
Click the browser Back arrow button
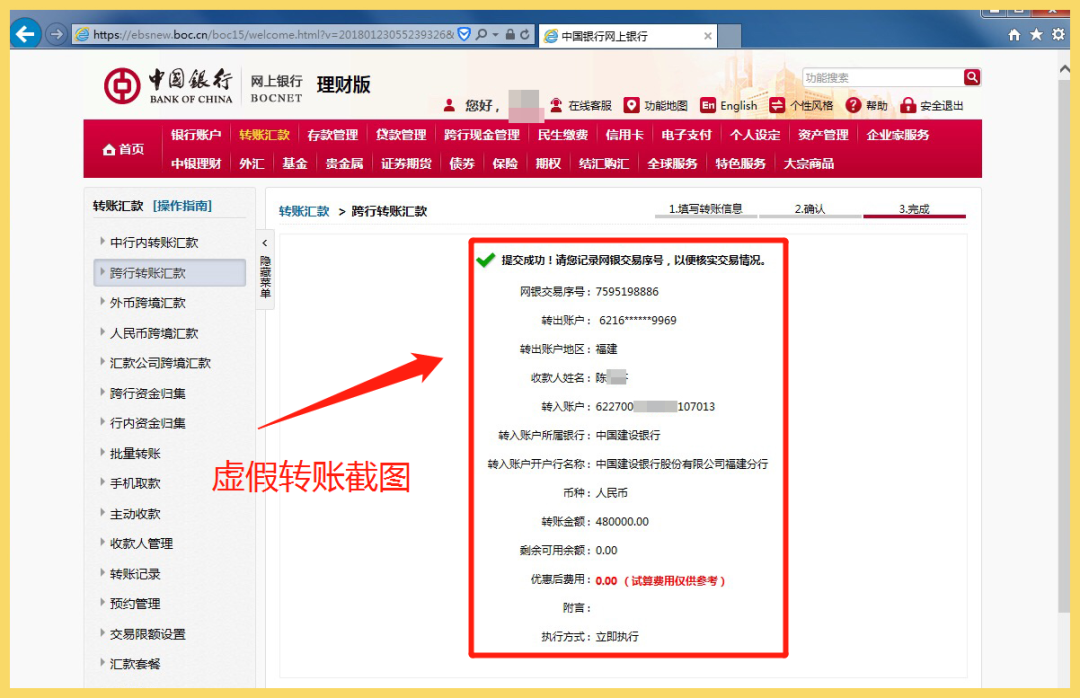pos(25,34)
